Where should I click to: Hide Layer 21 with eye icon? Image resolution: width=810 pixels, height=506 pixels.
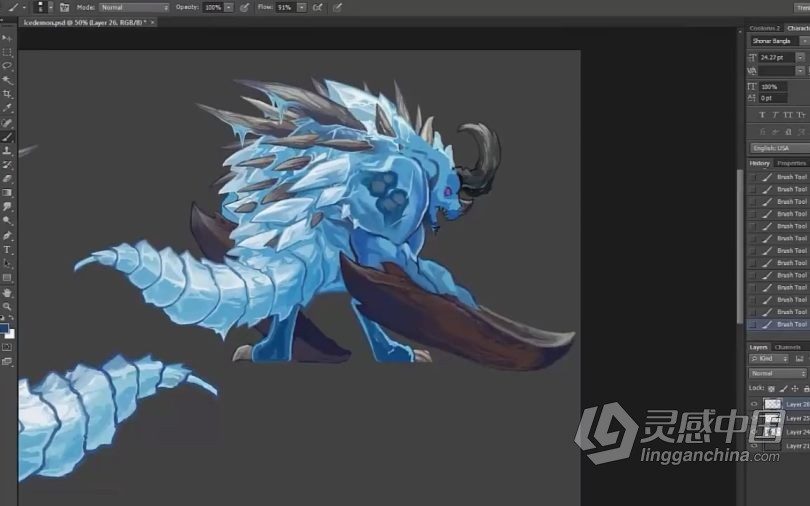[x=754, y=446]
